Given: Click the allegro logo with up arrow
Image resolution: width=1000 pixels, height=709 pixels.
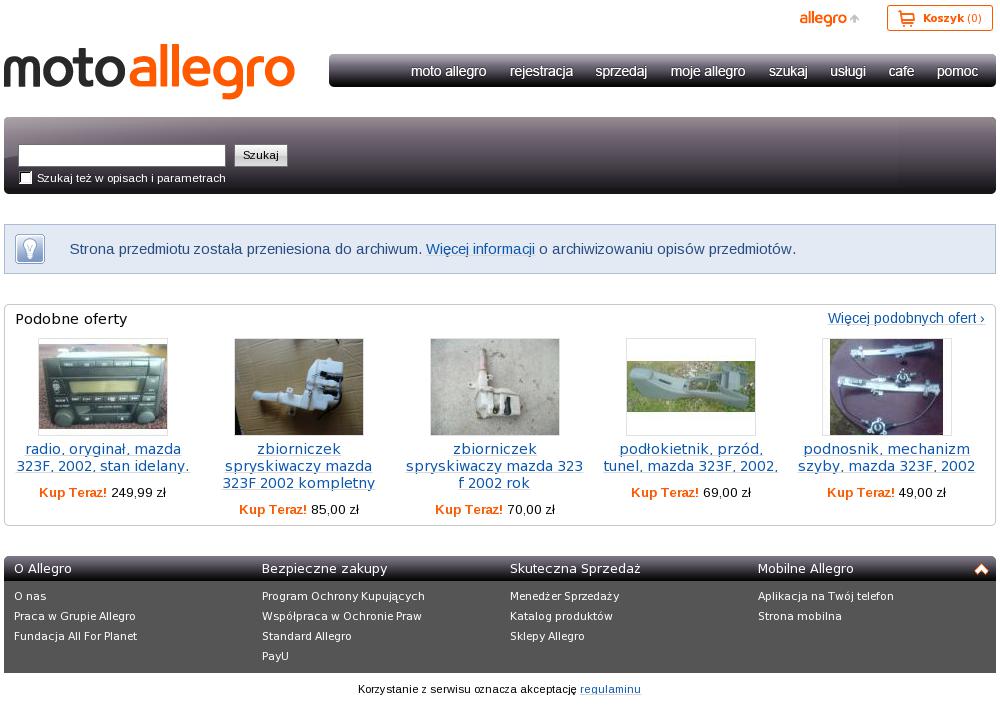Looking at the screenshot, I should pyautogui.click(x=829, y=18).
